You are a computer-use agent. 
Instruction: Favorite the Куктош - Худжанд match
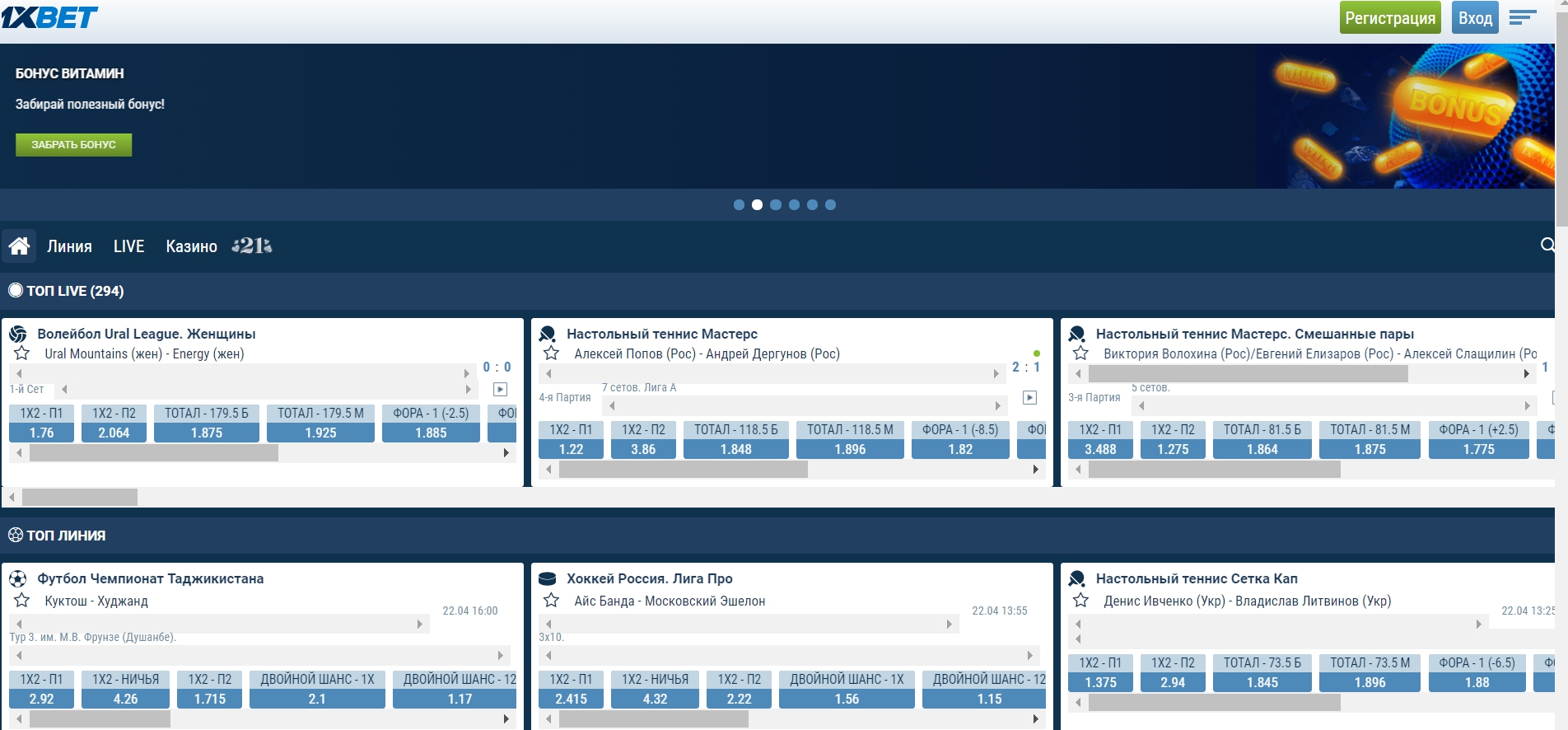[22, 600]
